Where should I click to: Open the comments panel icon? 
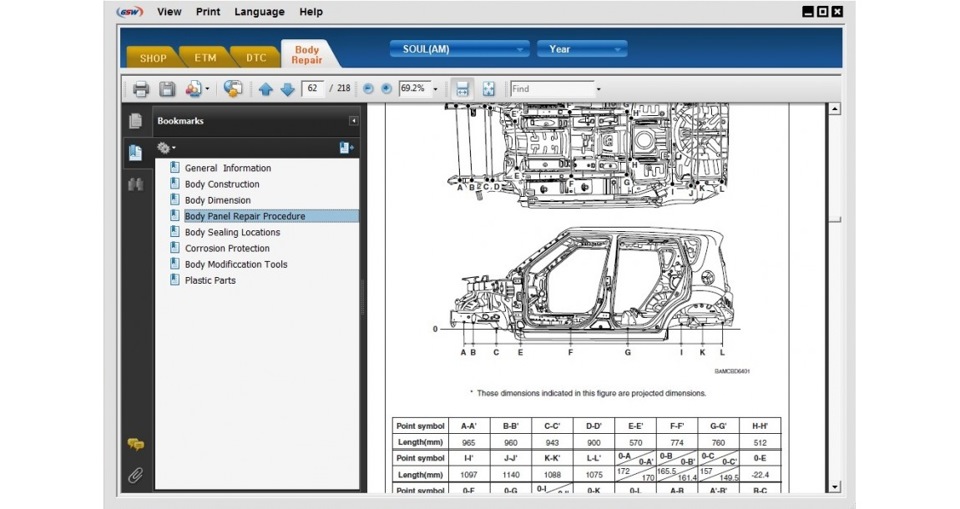[x=135, y=445]
